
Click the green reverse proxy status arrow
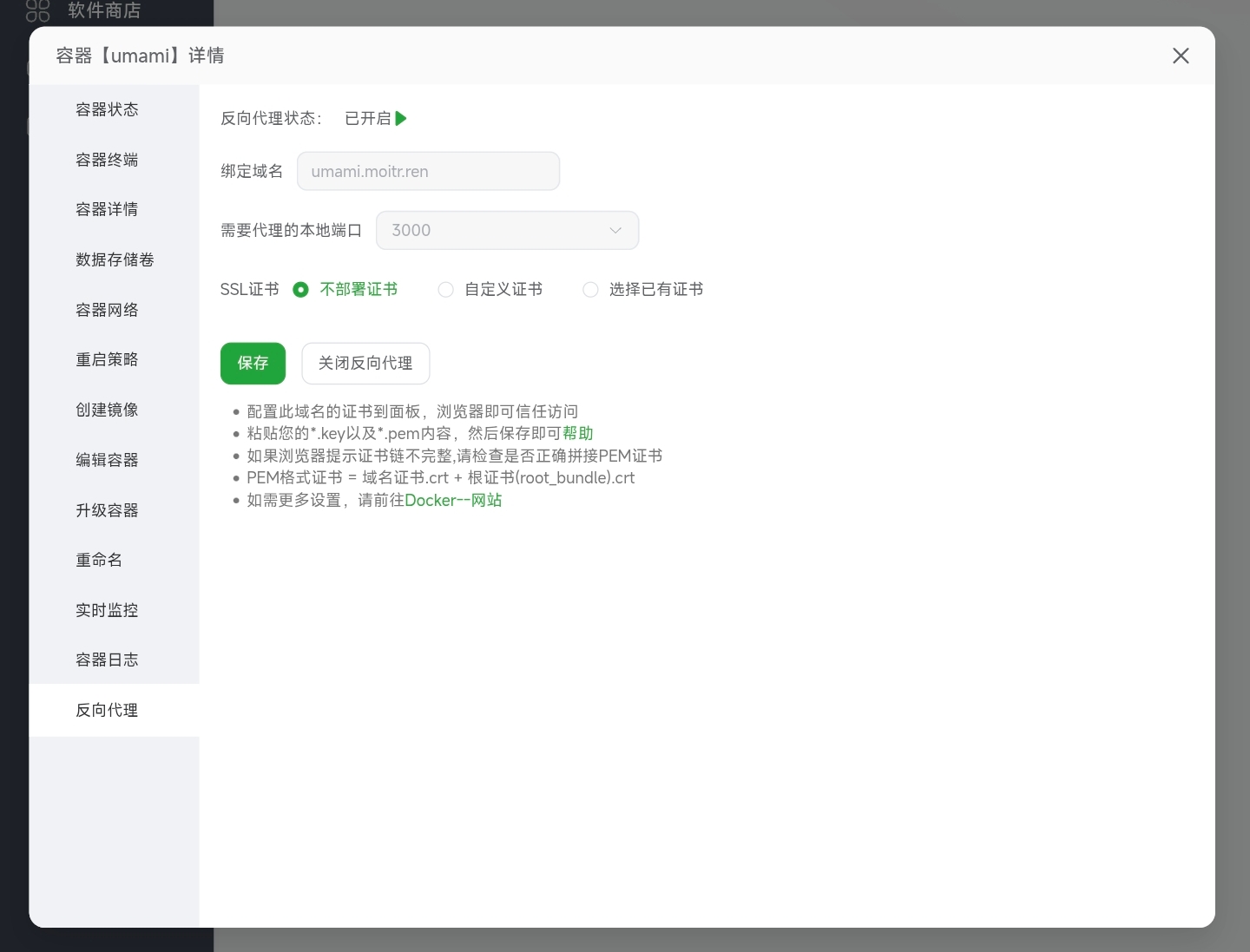(x=401, y=119)
